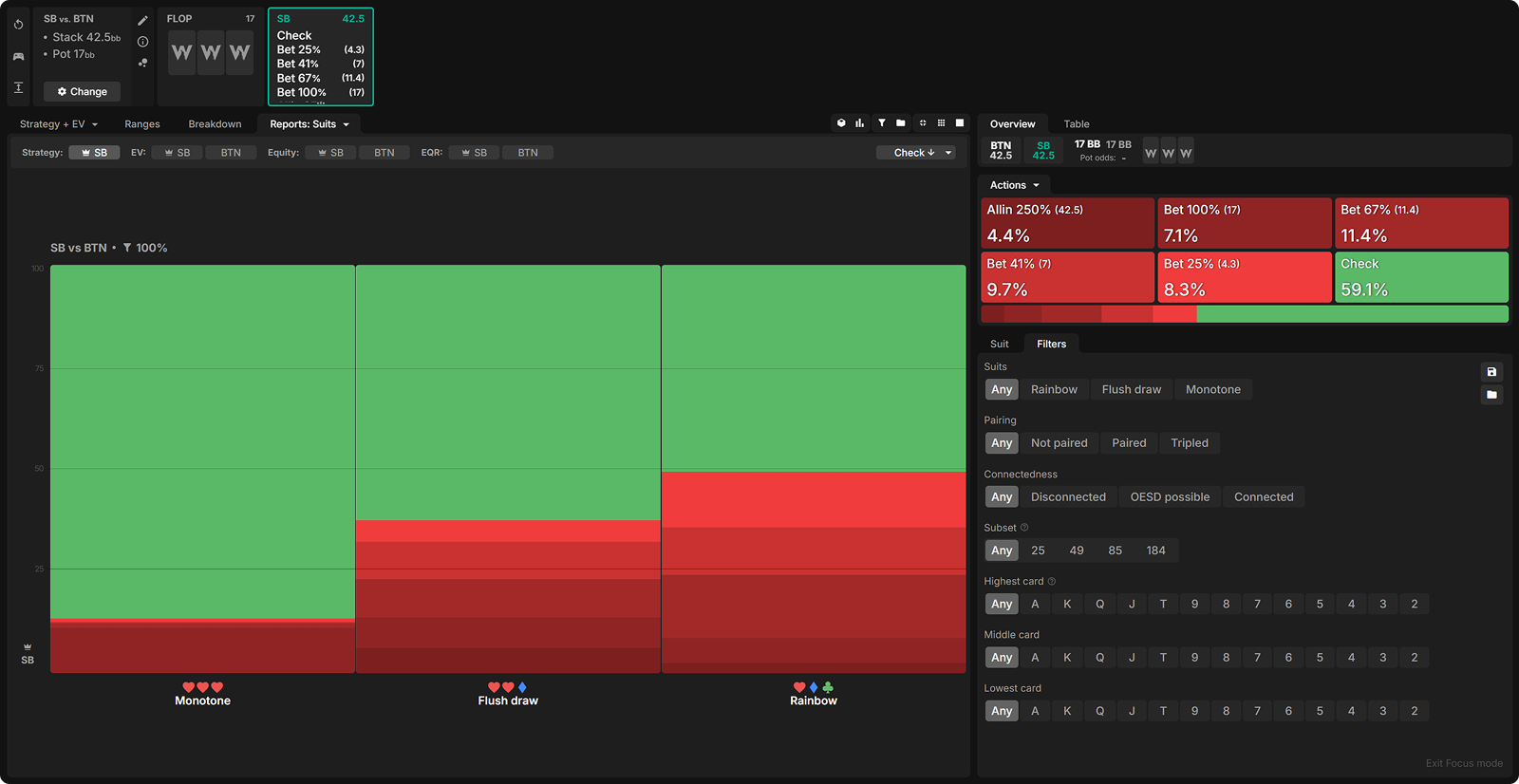
Task: Click the reset arrow icon in left sidebar
Action: (18, 25)
